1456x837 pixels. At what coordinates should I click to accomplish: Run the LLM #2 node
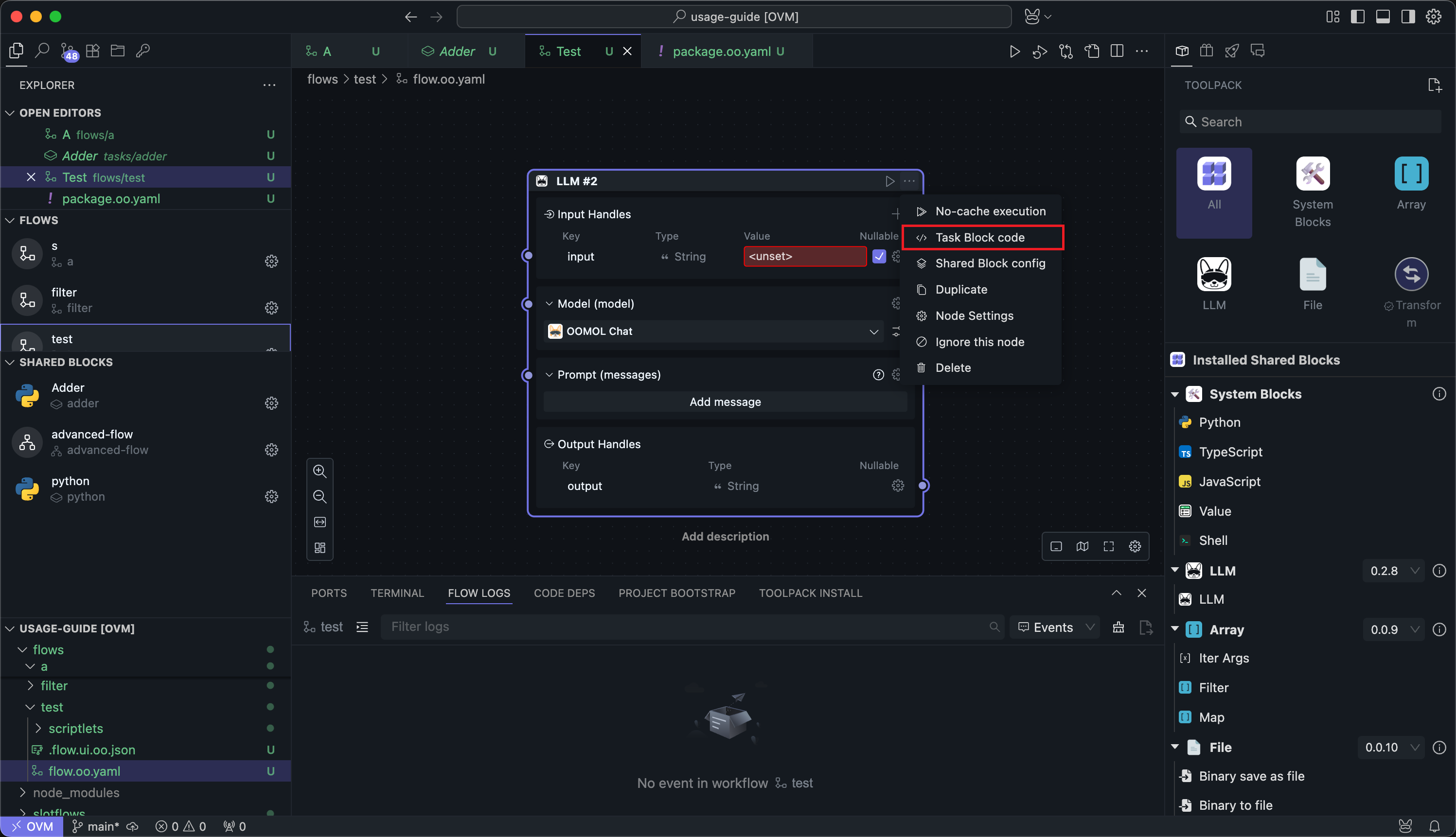tap(889, 181)
